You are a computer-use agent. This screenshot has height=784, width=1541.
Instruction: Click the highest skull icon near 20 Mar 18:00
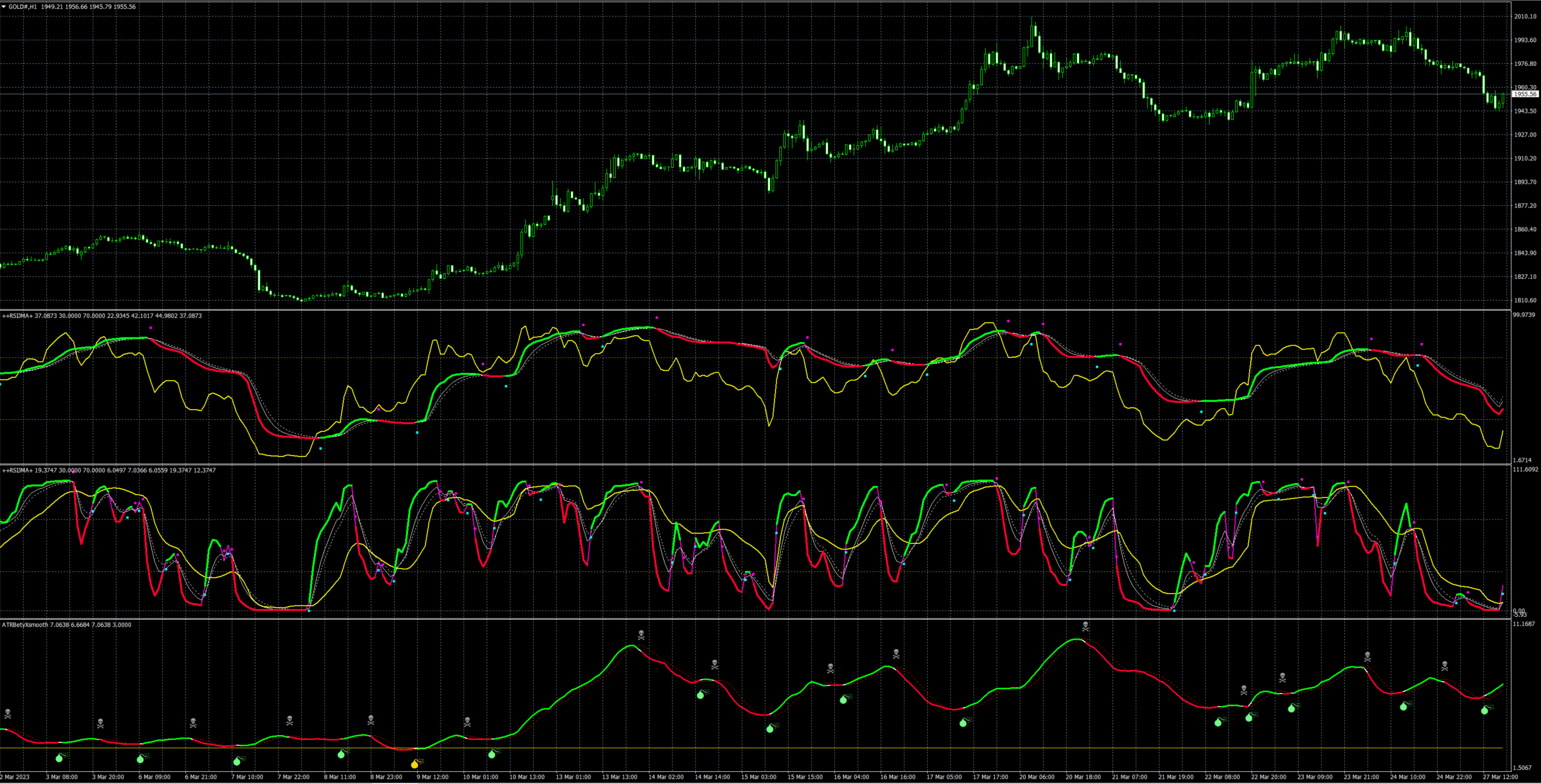point(1085,626)
